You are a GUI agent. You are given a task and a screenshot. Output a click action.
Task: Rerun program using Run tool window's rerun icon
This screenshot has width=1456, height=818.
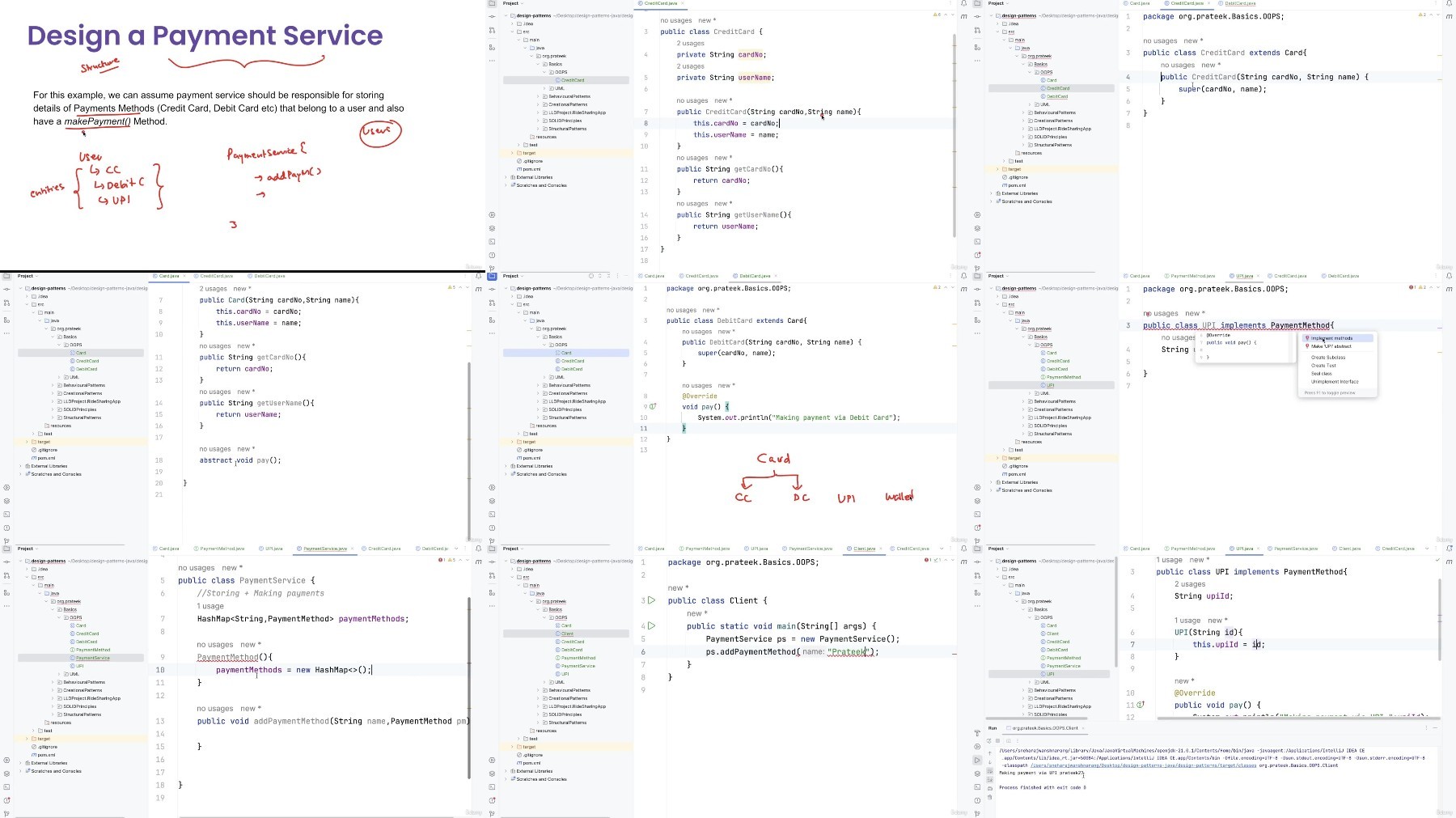pos(989,741)
